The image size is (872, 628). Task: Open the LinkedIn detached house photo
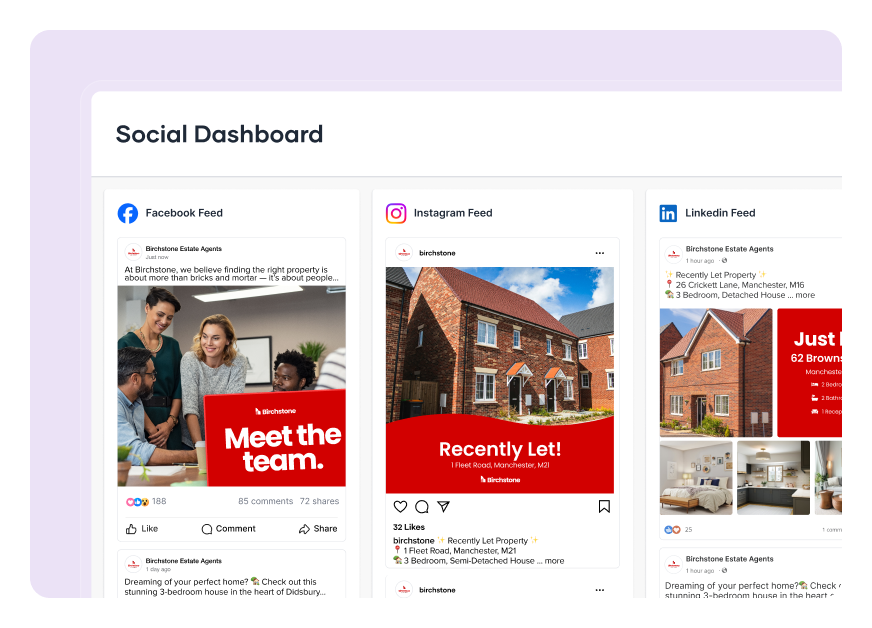(716, 373)
